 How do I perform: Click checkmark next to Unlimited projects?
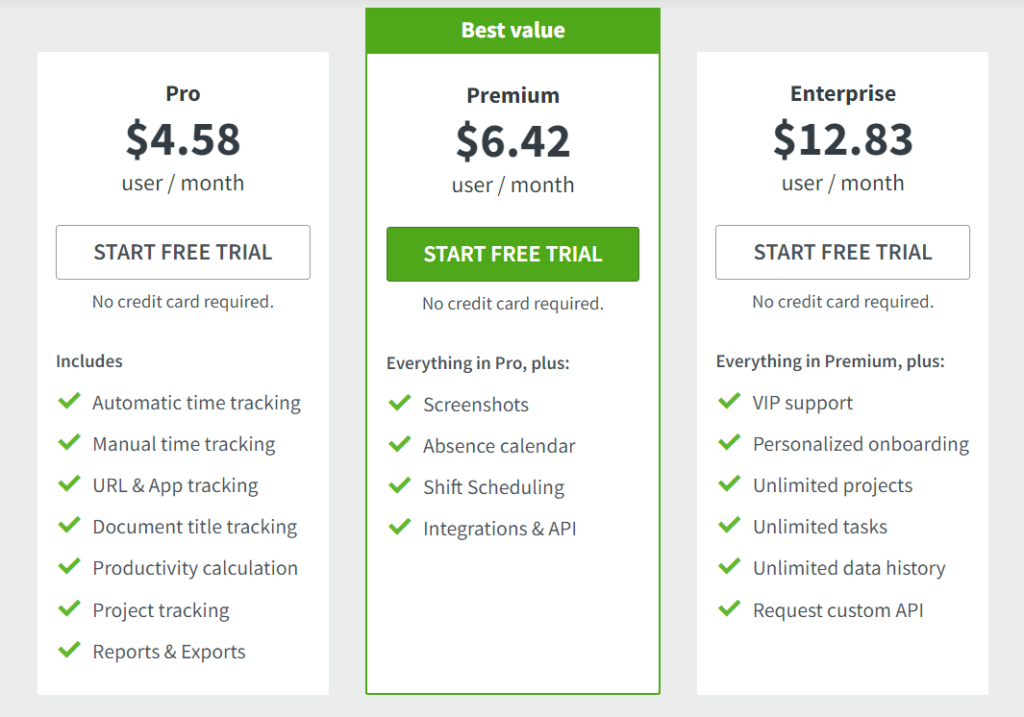pos(730,485)
